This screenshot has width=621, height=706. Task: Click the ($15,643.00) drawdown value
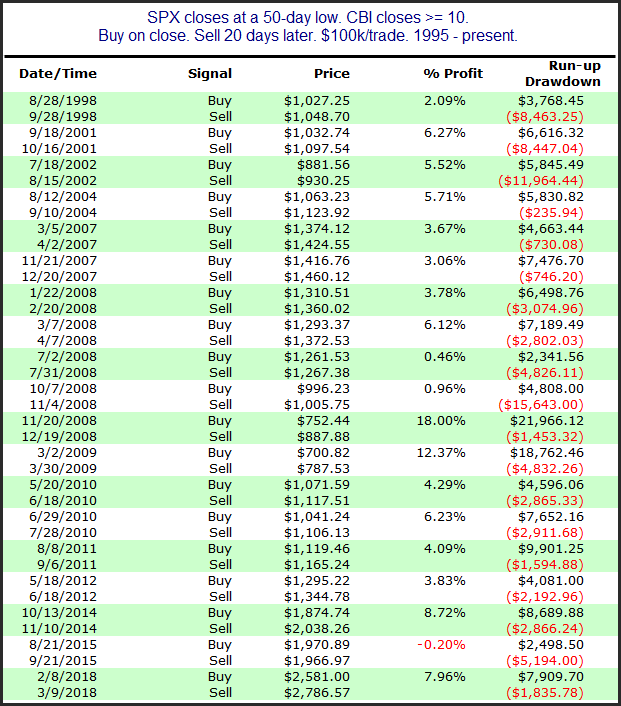(x=541, y=404)
